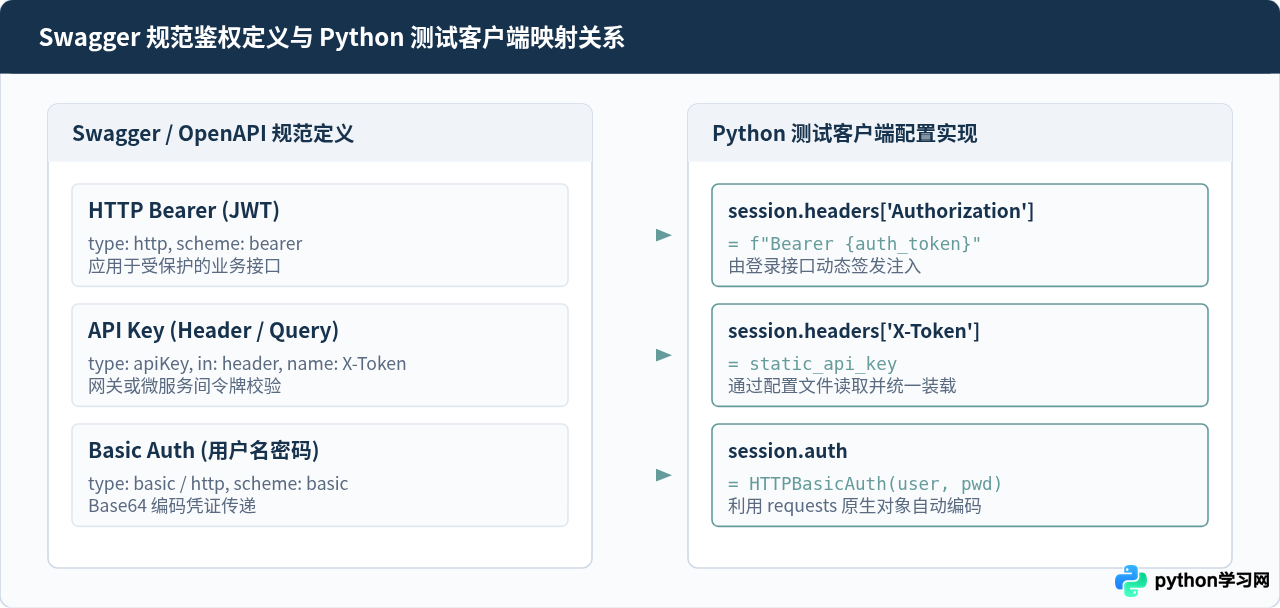This screenshot has width=1280, height=608.
Task: Click the 'HTTP Bearer (JWT)' card title
Action: click(184, 211)
